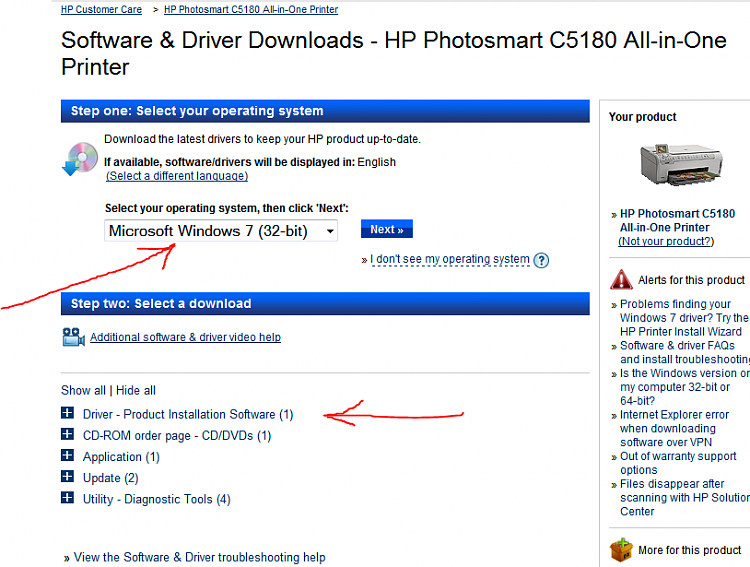Expand Utility - Diagnostic Tools category

(67, 498)
